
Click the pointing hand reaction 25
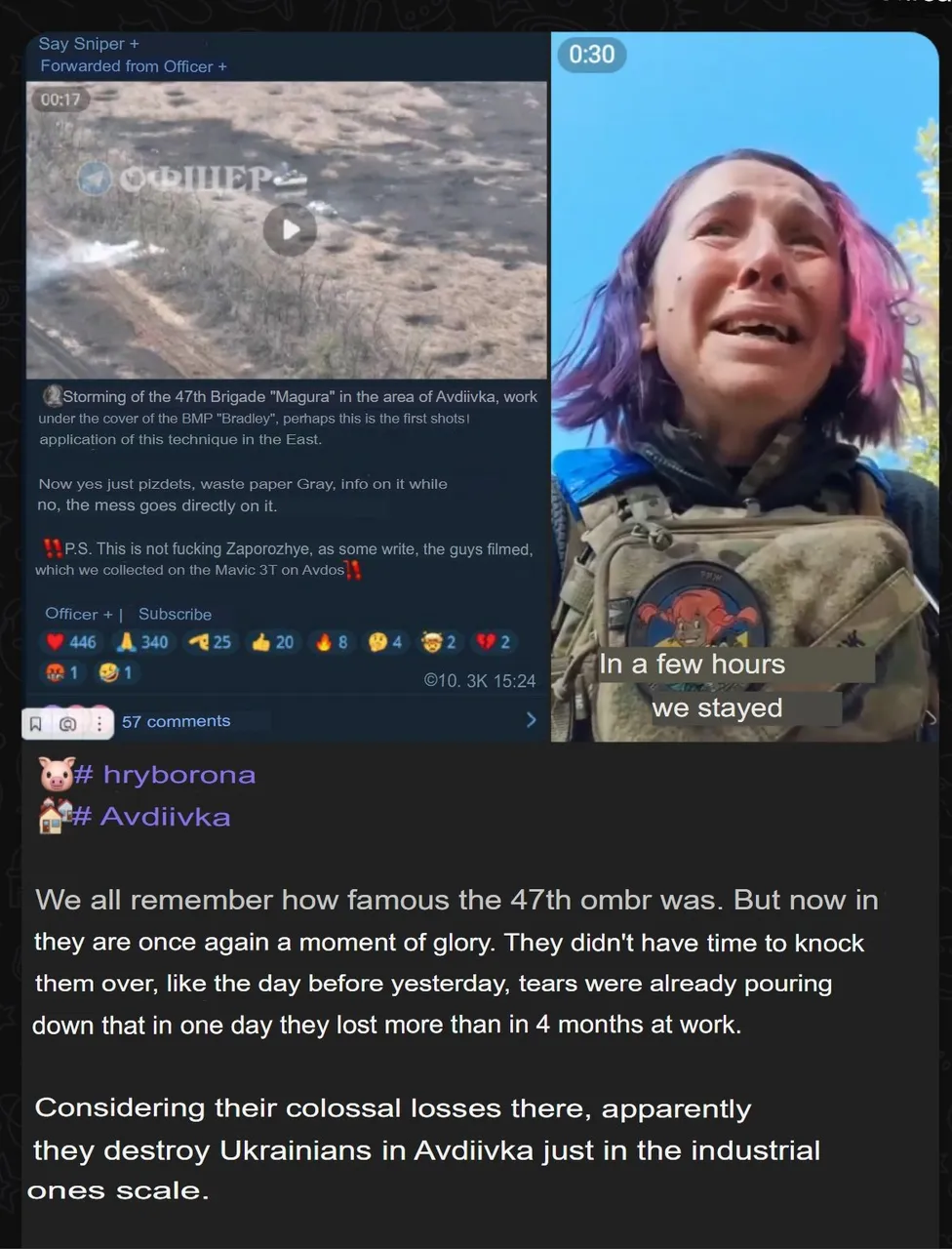point(210,642)
